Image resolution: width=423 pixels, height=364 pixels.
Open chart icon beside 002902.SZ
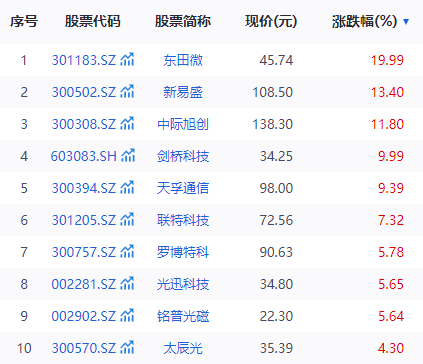tap(127, 315)
